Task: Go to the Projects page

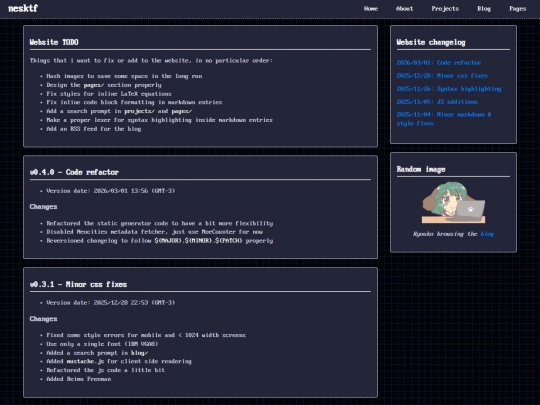Action: [x=445, y=9]
